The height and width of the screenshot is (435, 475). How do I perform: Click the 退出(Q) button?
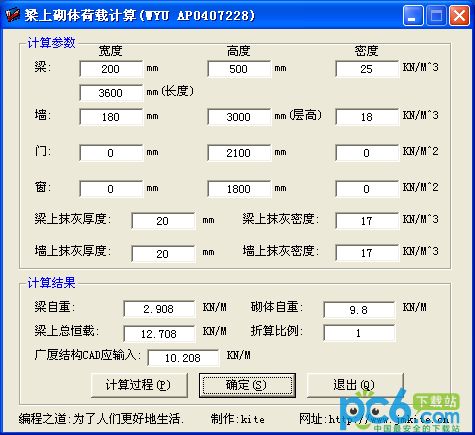pos(355,385)
